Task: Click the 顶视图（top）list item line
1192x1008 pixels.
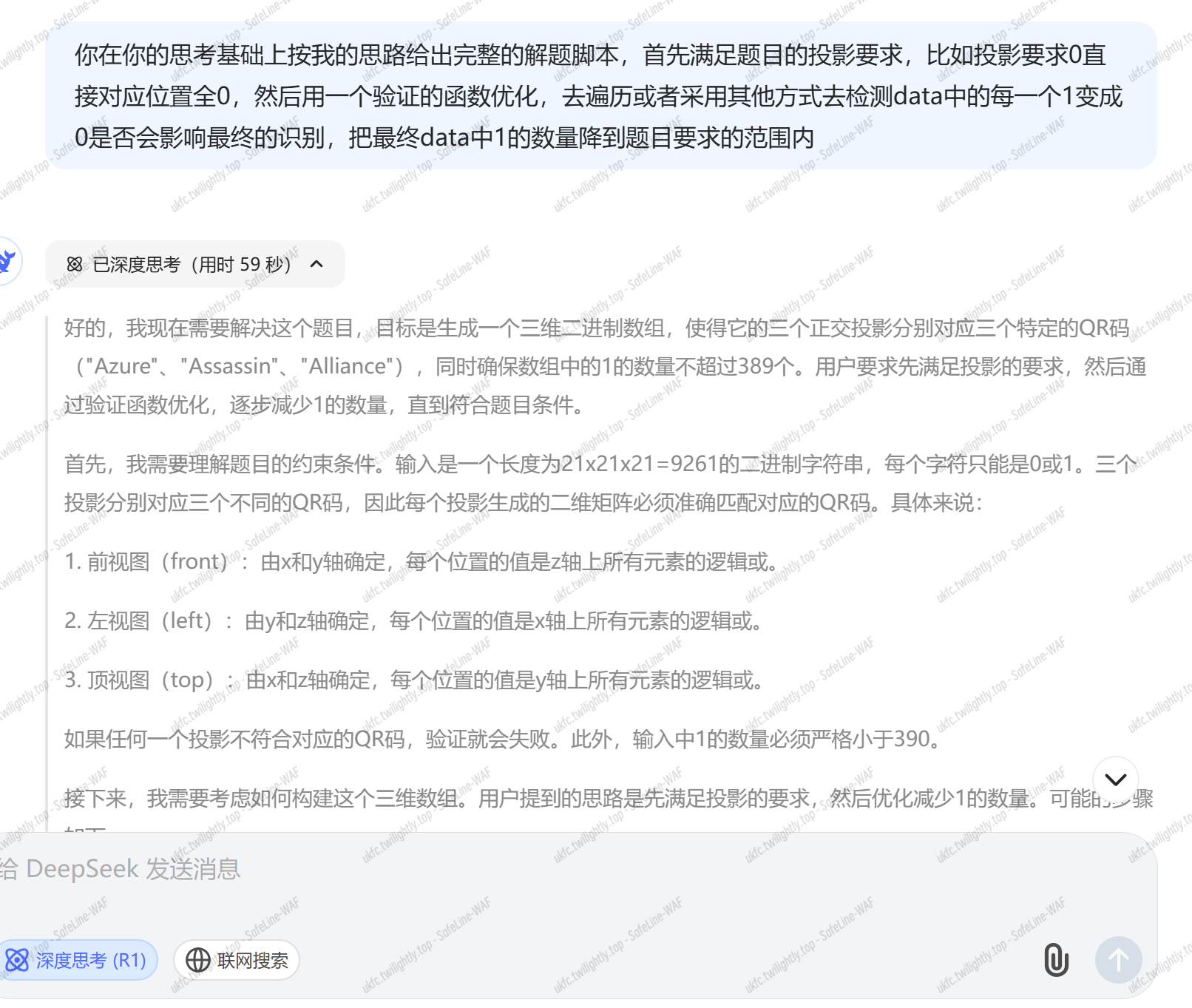Action: coord(414,680)
